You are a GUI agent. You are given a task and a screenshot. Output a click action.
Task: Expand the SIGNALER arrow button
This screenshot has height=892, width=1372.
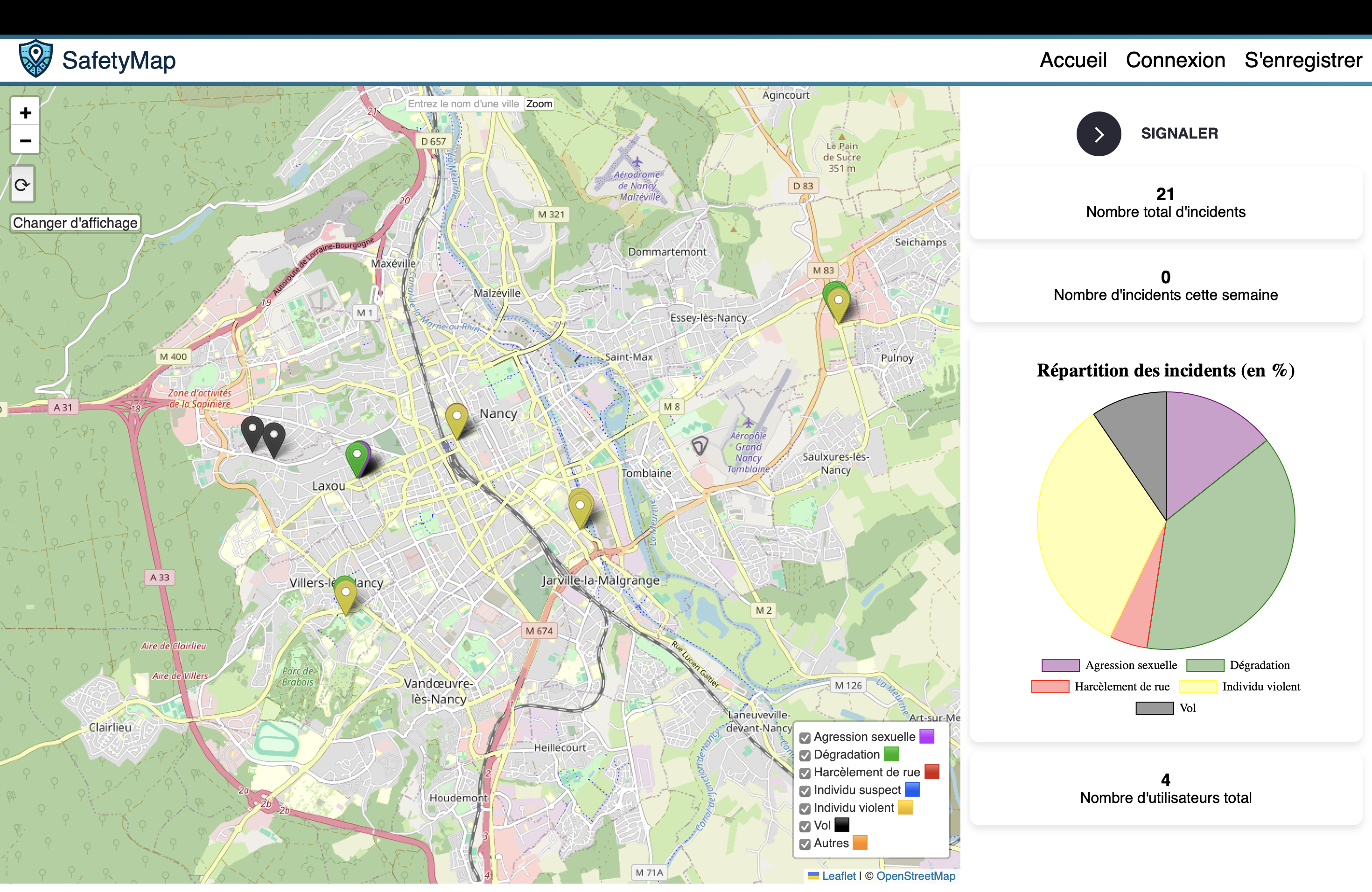(x=1098, y=134)
